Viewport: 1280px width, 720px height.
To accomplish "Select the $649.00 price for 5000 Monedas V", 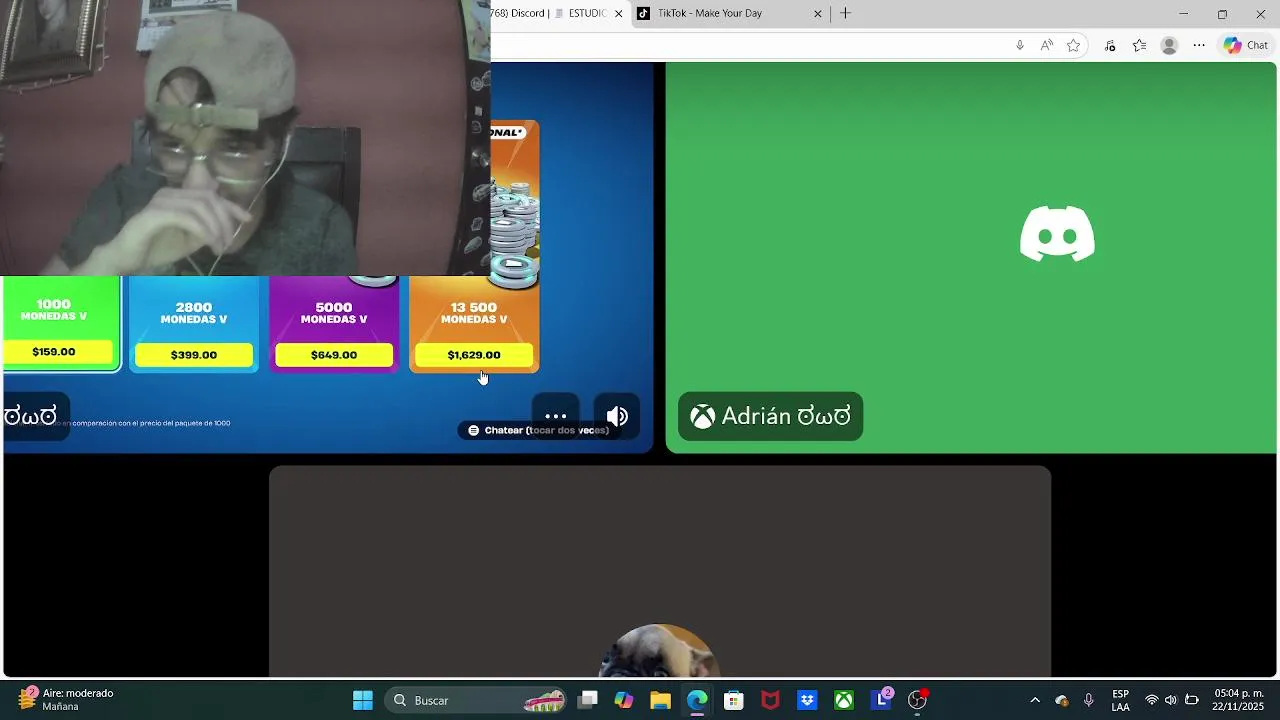I will (x=334, y=355).
